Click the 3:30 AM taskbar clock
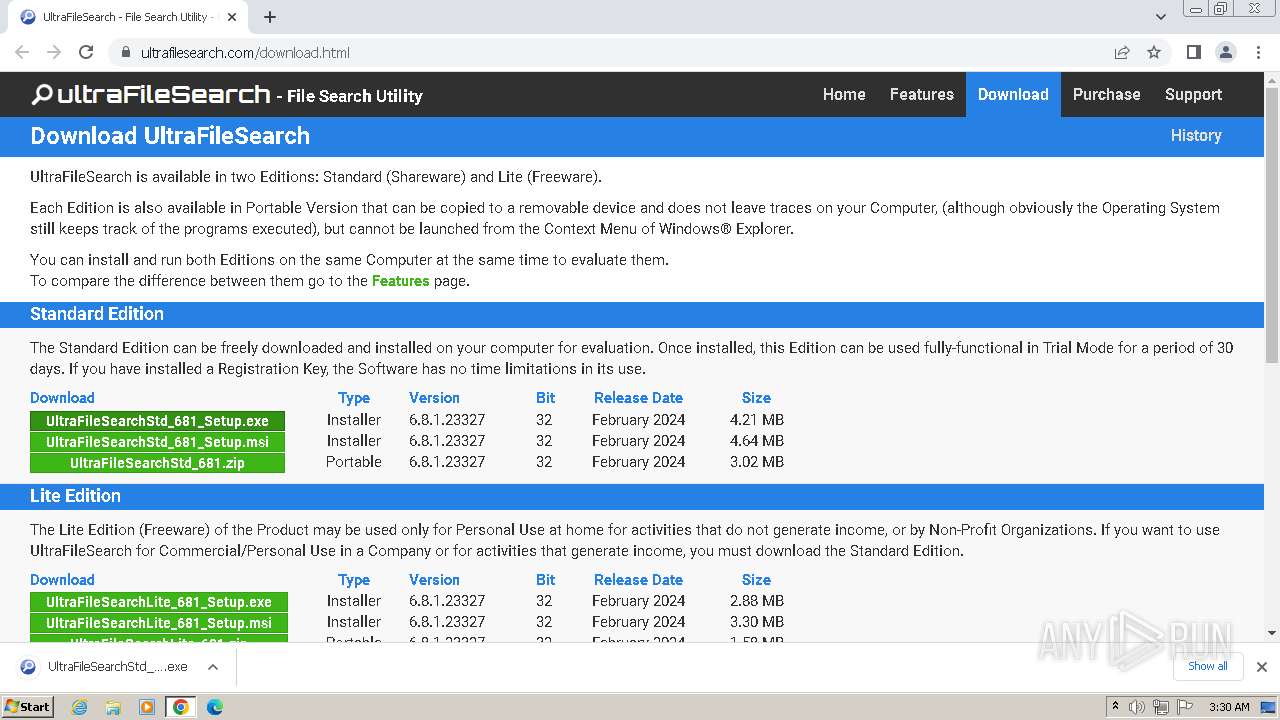This screenshot has width=1280, height=720. tap(1229, 707)
